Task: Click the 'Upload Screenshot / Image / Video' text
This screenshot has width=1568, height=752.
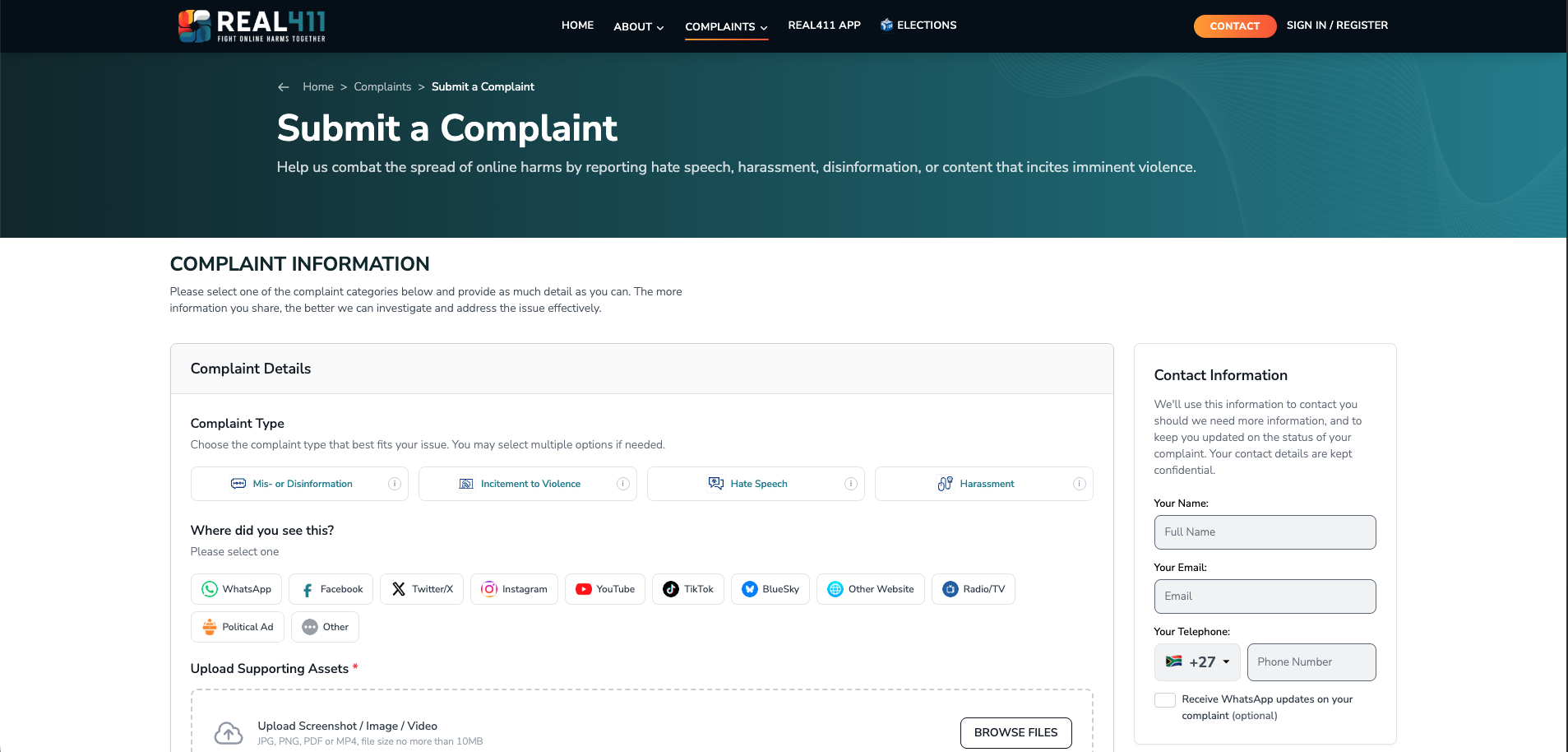Action: pos(348,726)
